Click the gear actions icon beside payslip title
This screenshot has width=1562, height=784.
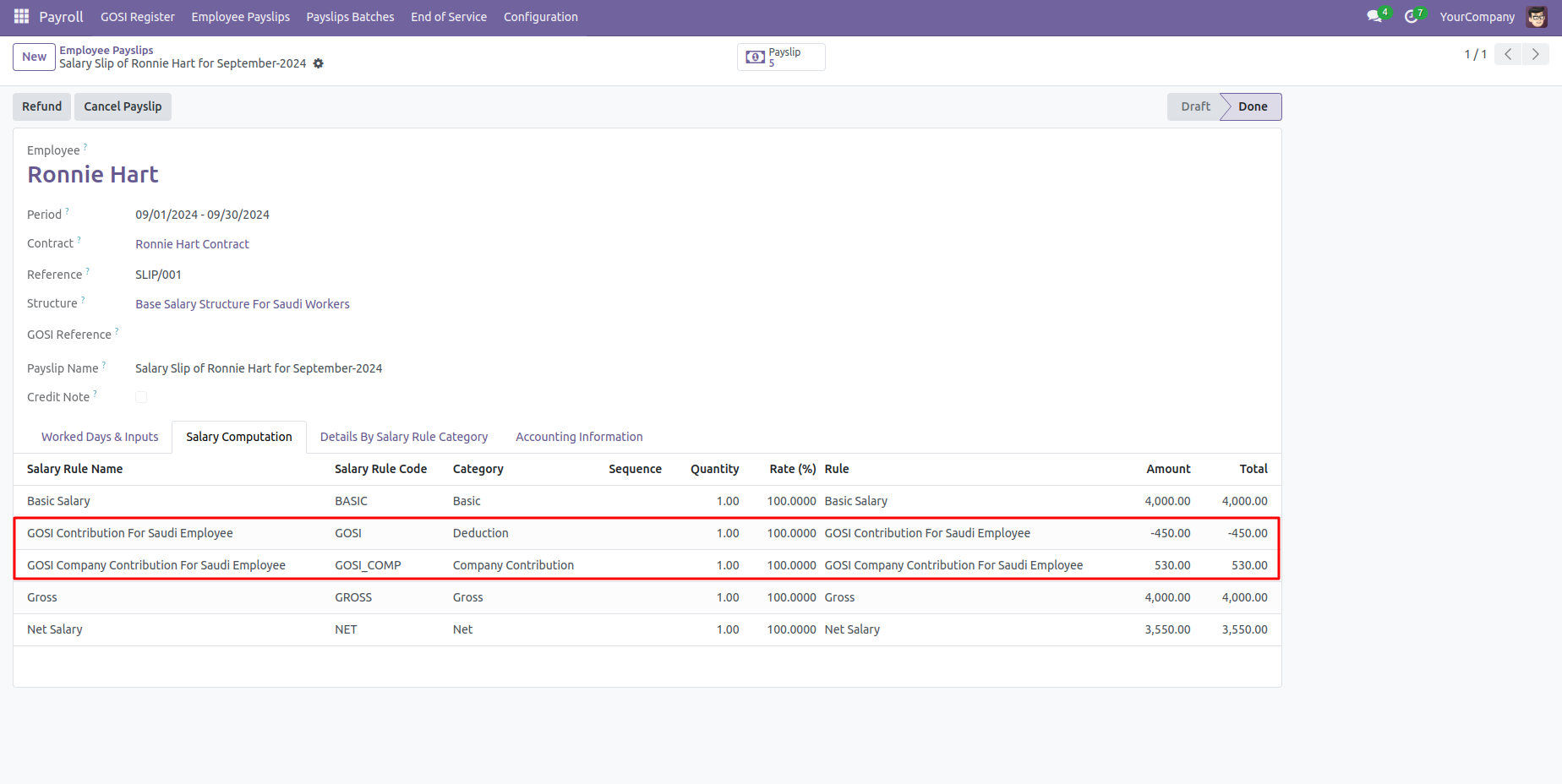pyautogui.click(x=319, y=63)
